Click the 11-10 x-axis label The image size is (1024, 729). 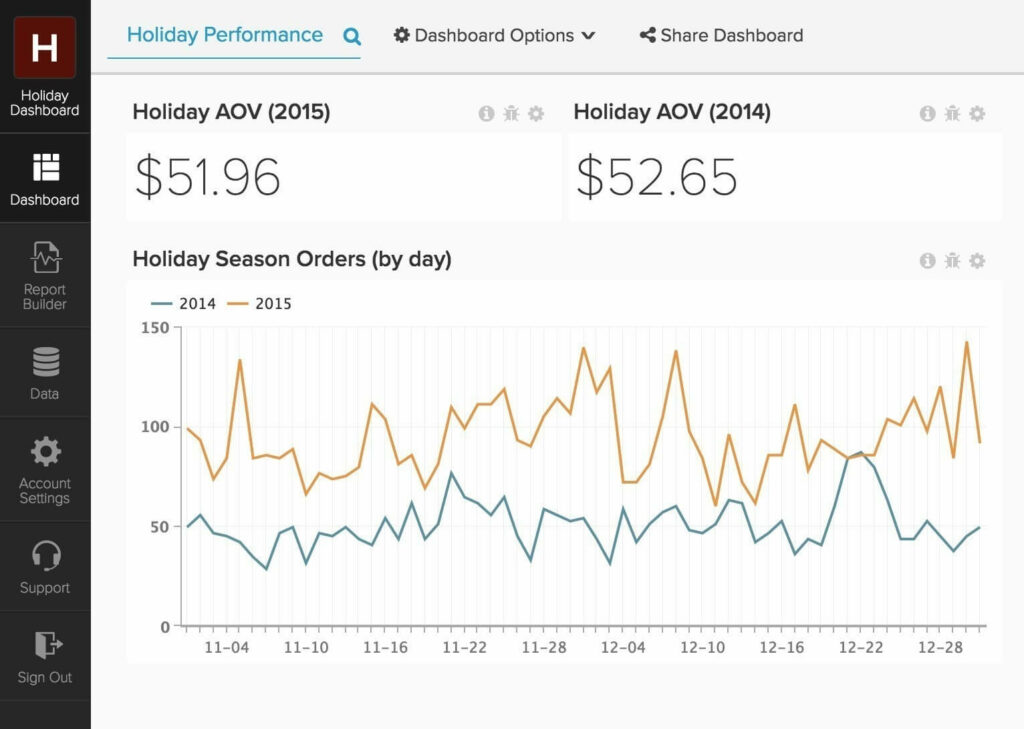pos(306,647)
